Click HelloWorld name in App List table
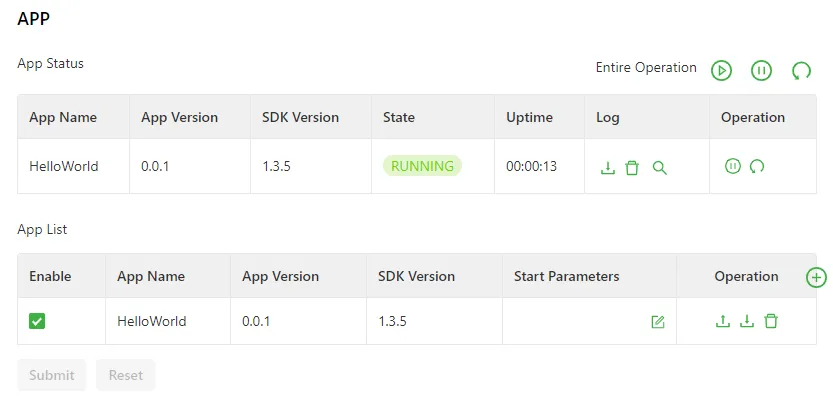 (152, 322)
